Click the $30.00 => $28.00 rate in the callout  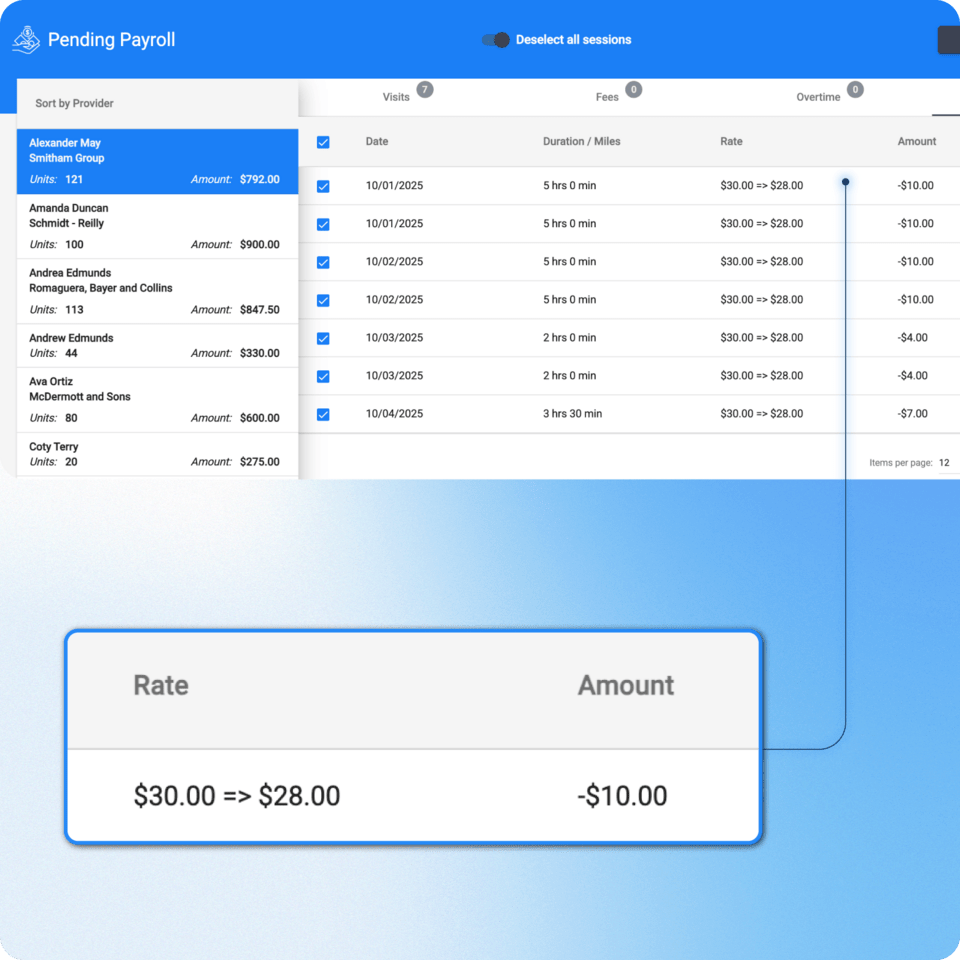pos(236,796)
